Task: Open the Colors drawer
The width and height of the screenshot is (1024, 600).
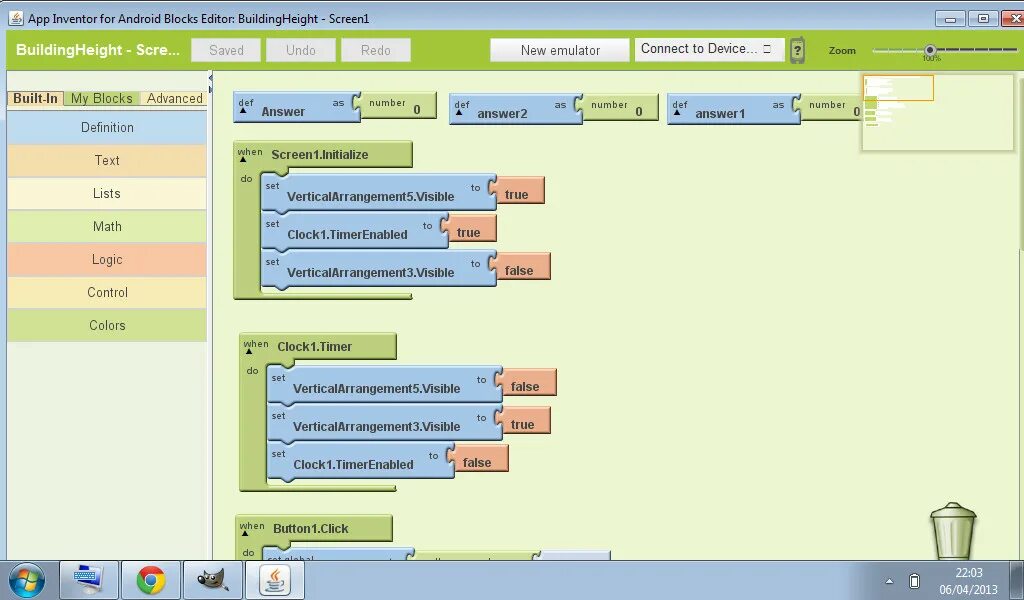Action: (x=107, y=325)
